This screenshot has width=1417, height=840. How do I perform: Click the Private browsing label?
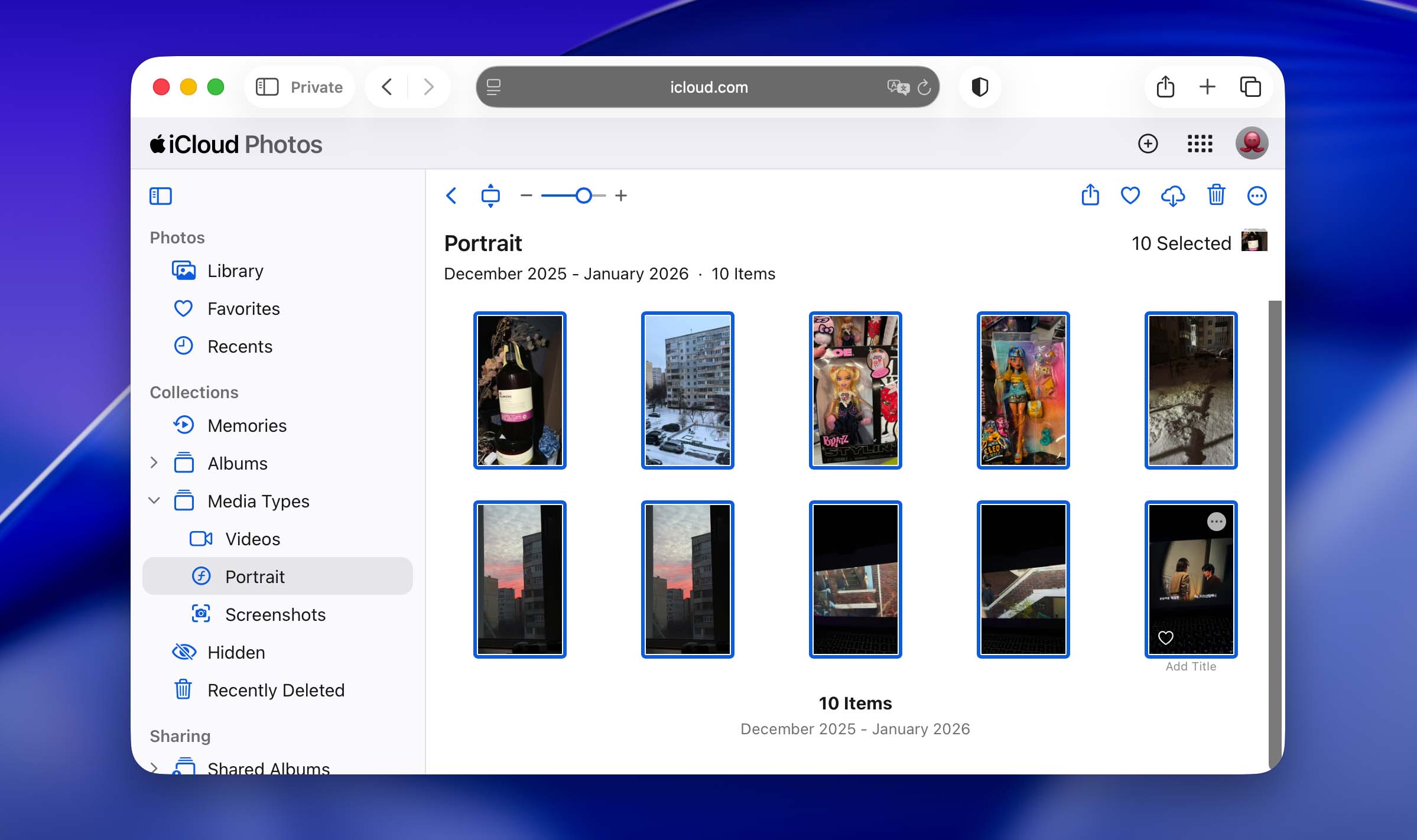pyautogui.click(x=317, y=87)
